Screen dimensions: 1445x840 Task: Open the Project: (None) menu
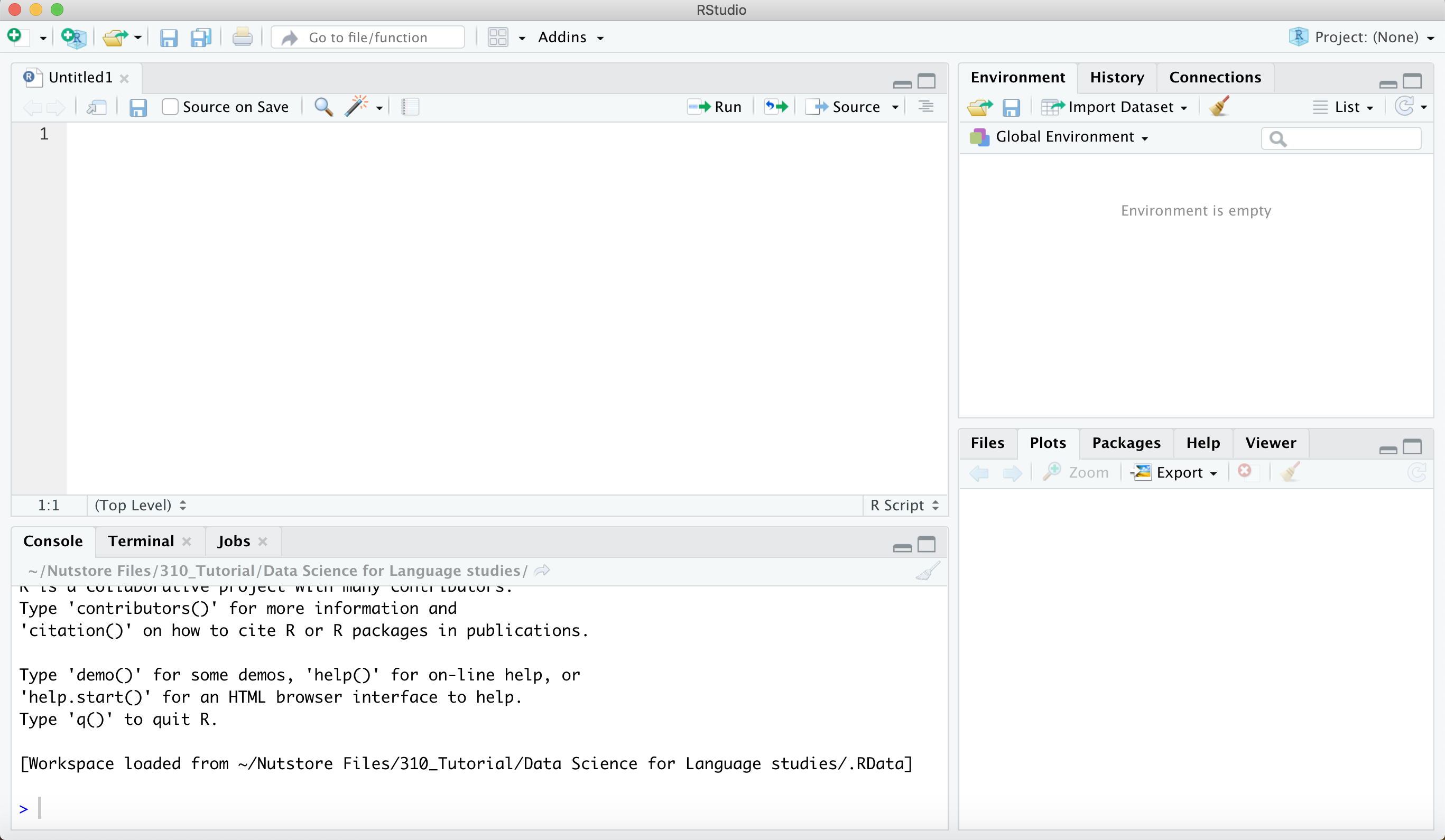coord(1361,37)
